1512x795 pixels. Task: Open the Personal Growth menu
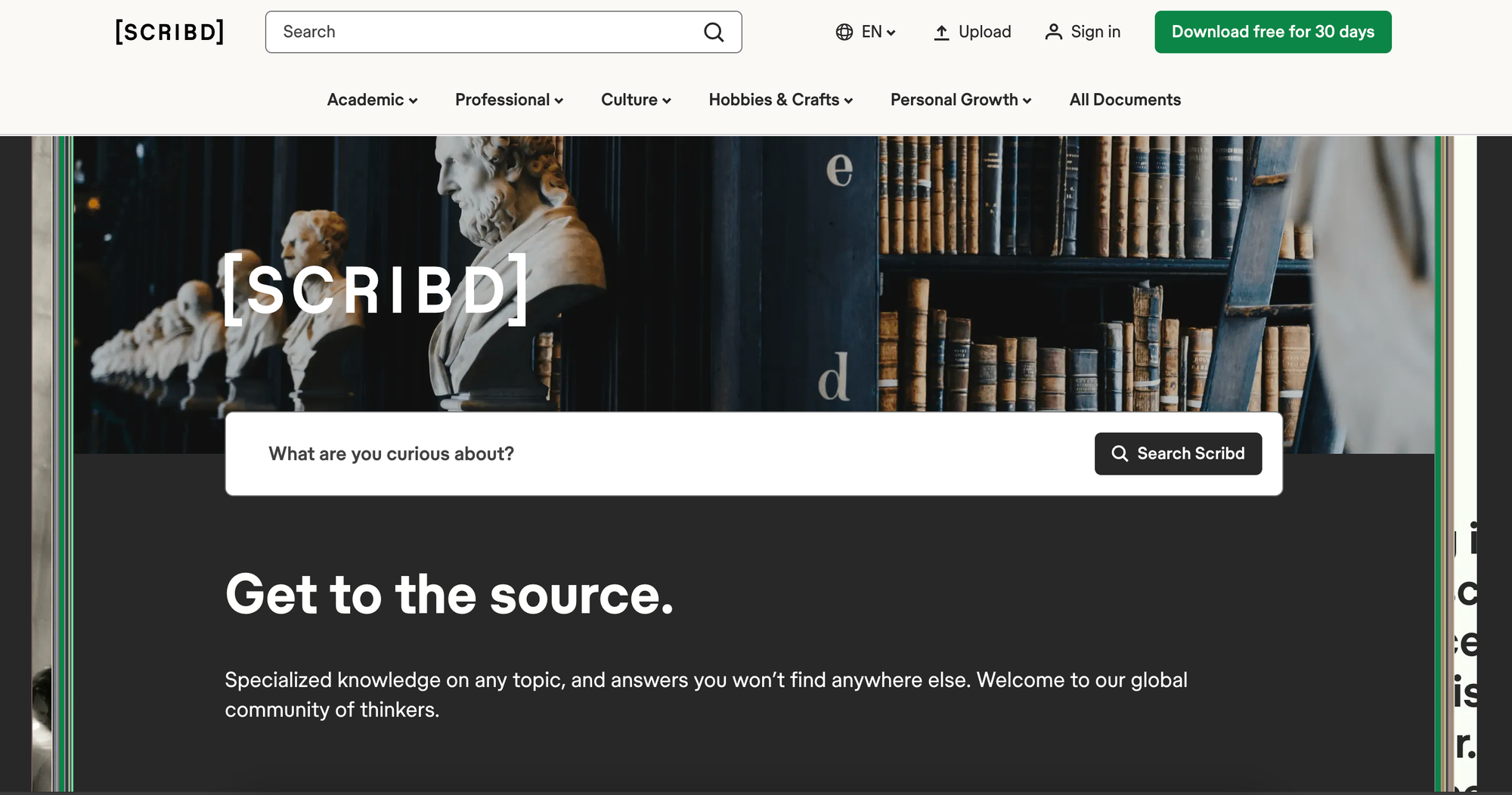960,100
